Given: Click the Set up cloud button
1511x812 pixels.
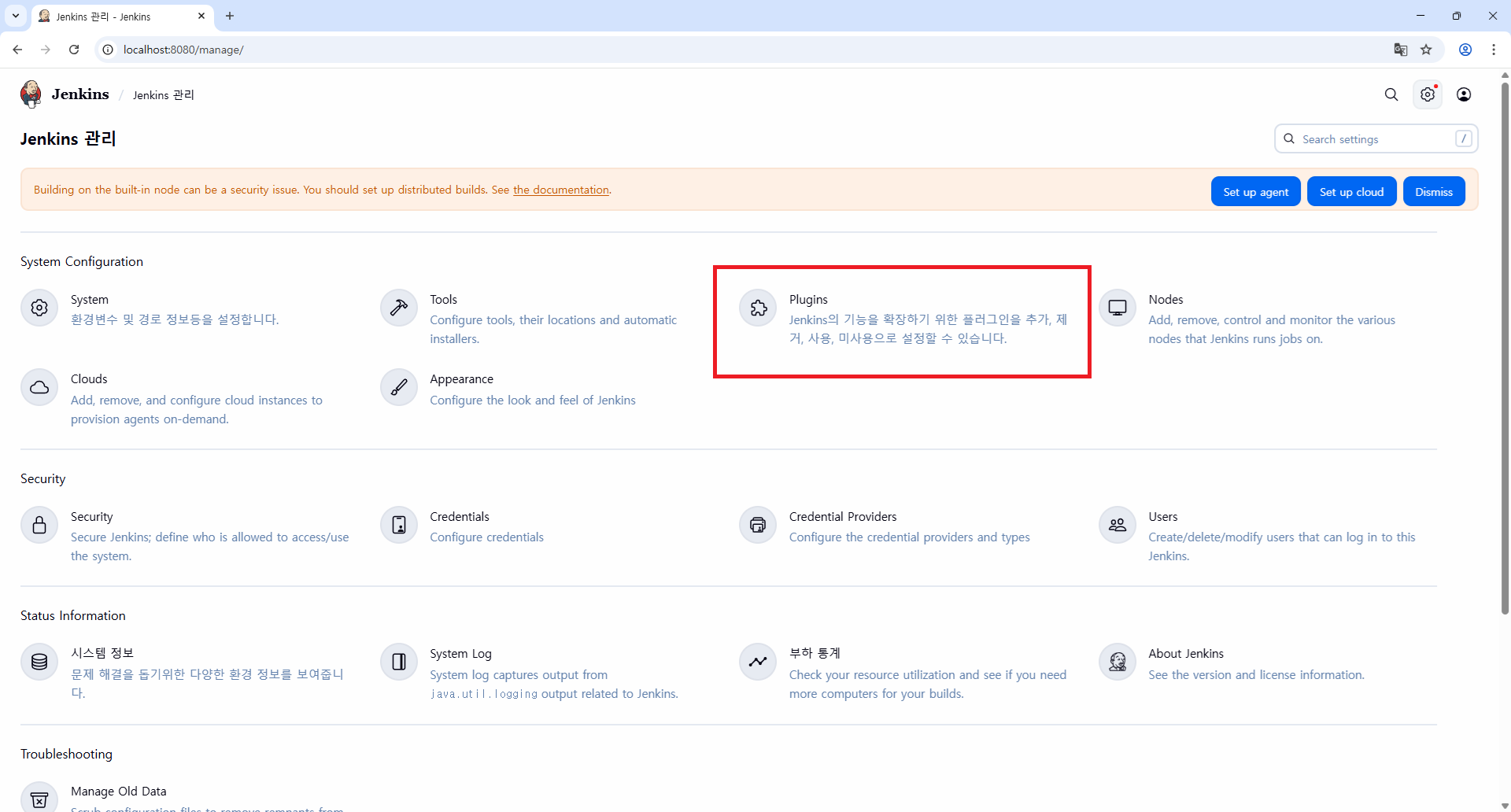Looking at the screenshot, I should pyautogui.click(x=1351, y=192).
